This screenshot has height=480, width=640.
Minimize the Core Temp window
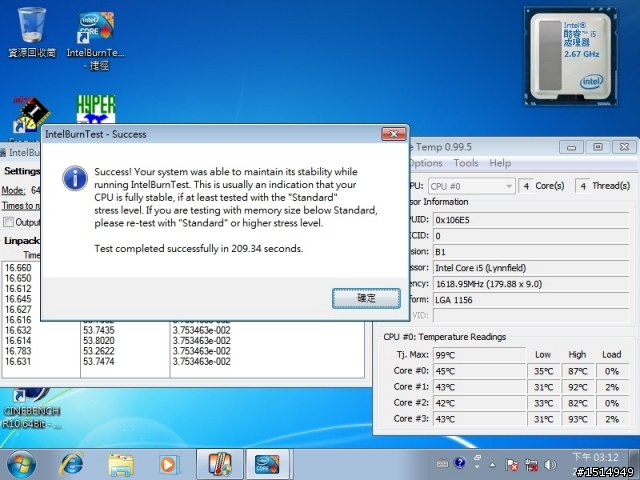(x=571, y=147)
